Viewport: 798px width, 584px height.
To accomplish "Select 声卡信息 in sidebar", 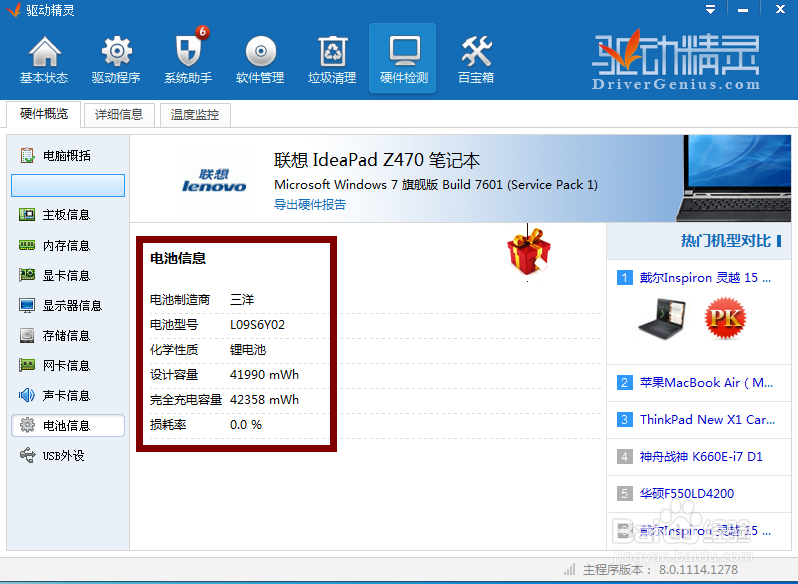I will (67, 395).
